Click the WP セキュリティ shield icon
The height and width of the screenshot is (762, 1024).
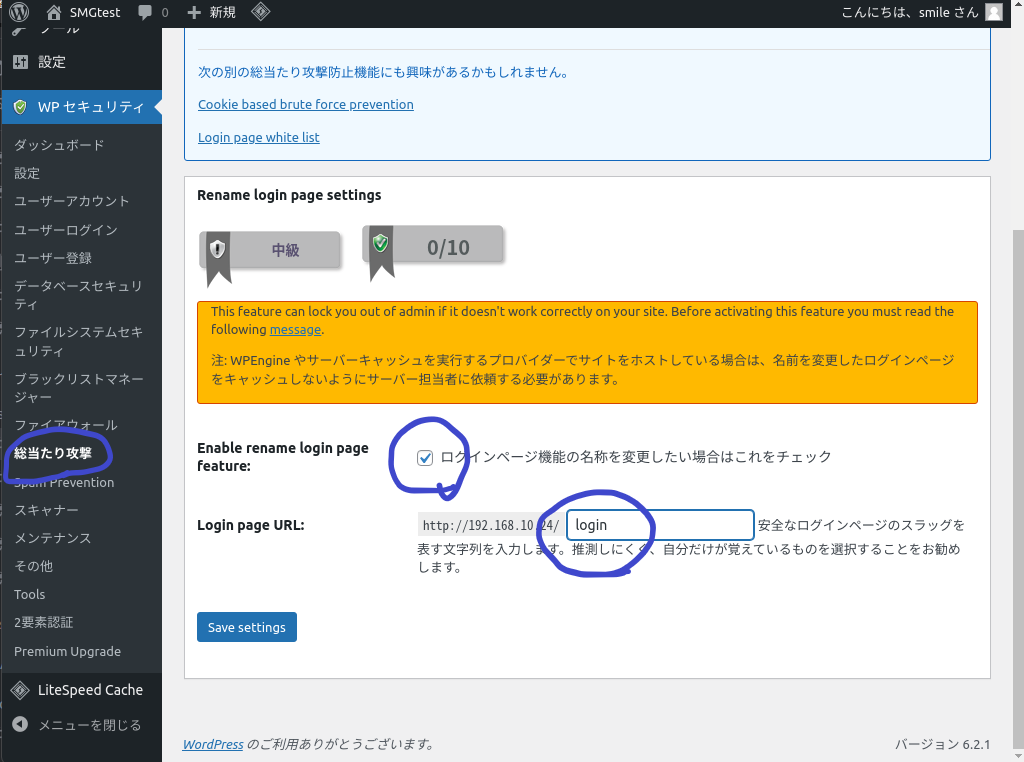(x=20, y=107)
